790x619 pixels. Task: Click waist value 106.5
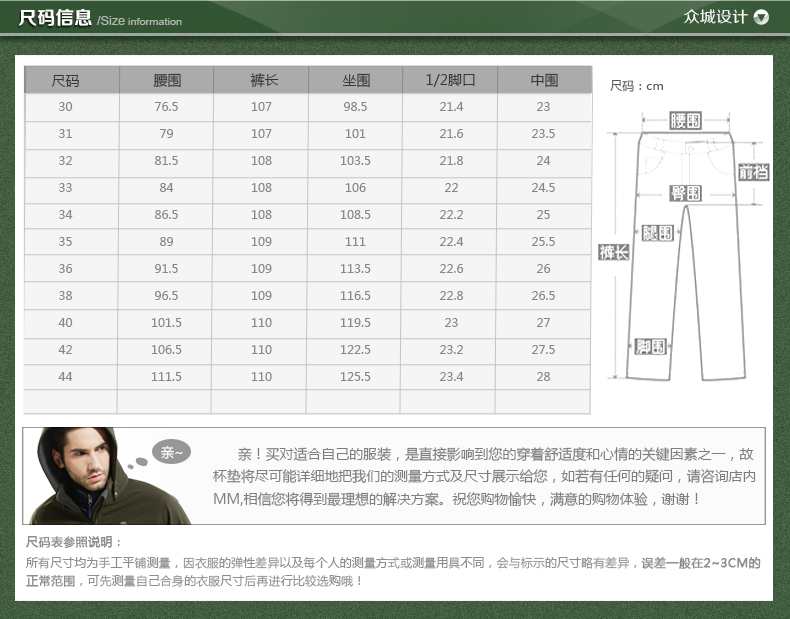pos(166,350)
